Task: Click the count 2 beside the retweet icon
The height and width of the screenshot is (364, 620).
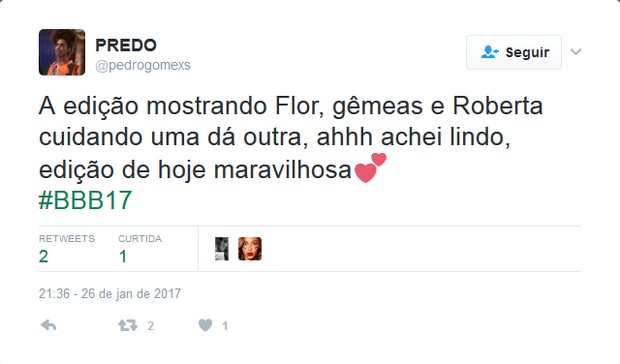Action: coord(151,326)
